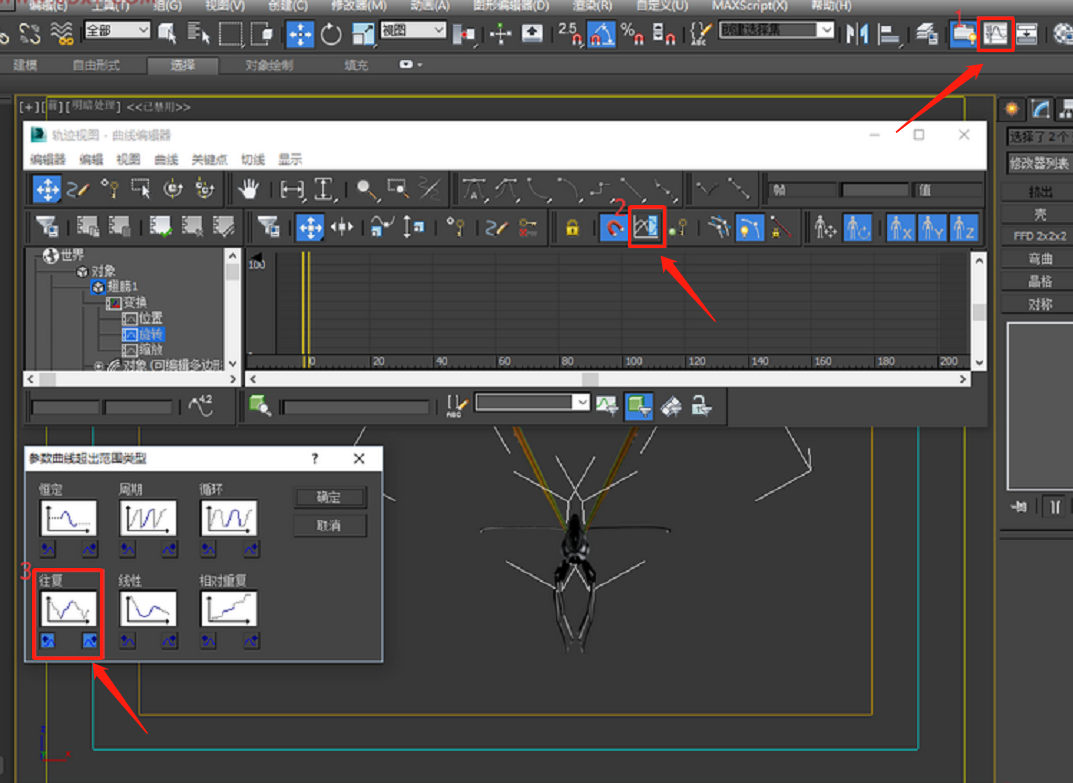
Task: Click the Mirror tool in main toolbar
Action: (857, 34)
